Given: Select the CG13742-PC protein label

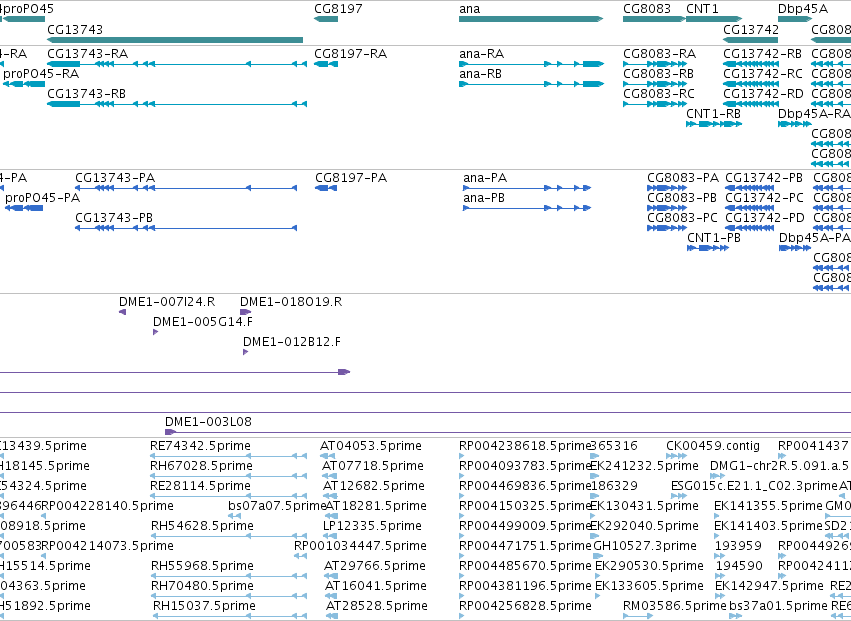Looking at the screenshot, I should pos(765,198).
